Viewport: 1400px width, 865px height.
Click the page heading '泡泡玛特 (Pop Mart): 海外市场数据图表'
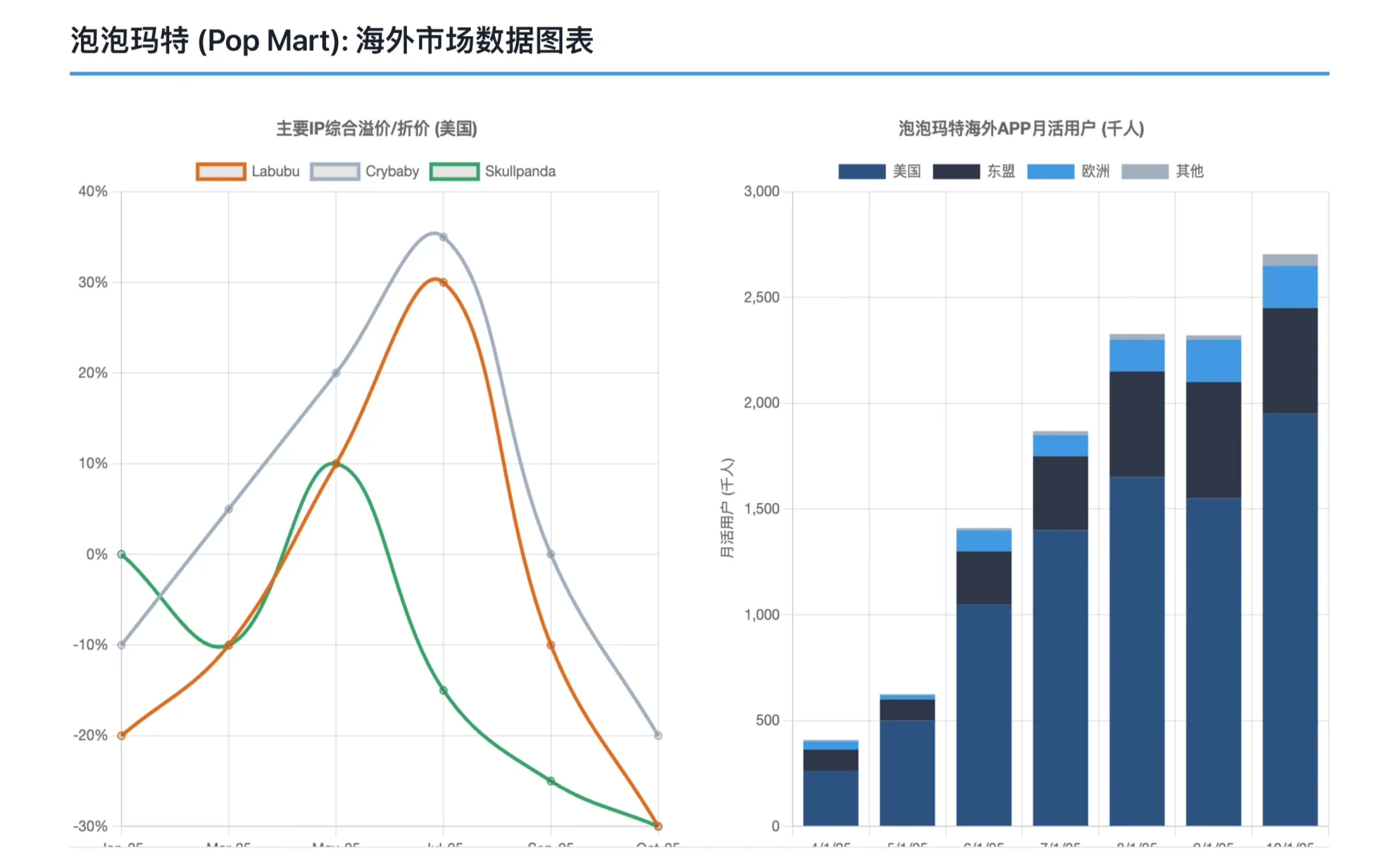click(x=332, y=40)
